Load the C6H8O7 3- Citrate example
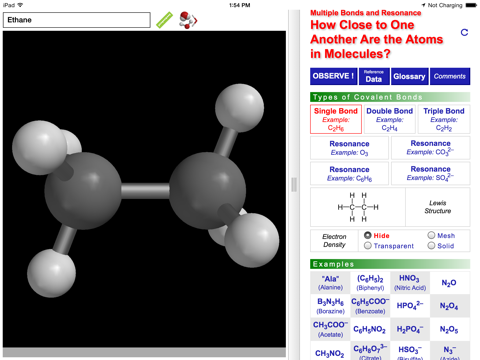Screen dimensions: 480x360 click(370, 351)
